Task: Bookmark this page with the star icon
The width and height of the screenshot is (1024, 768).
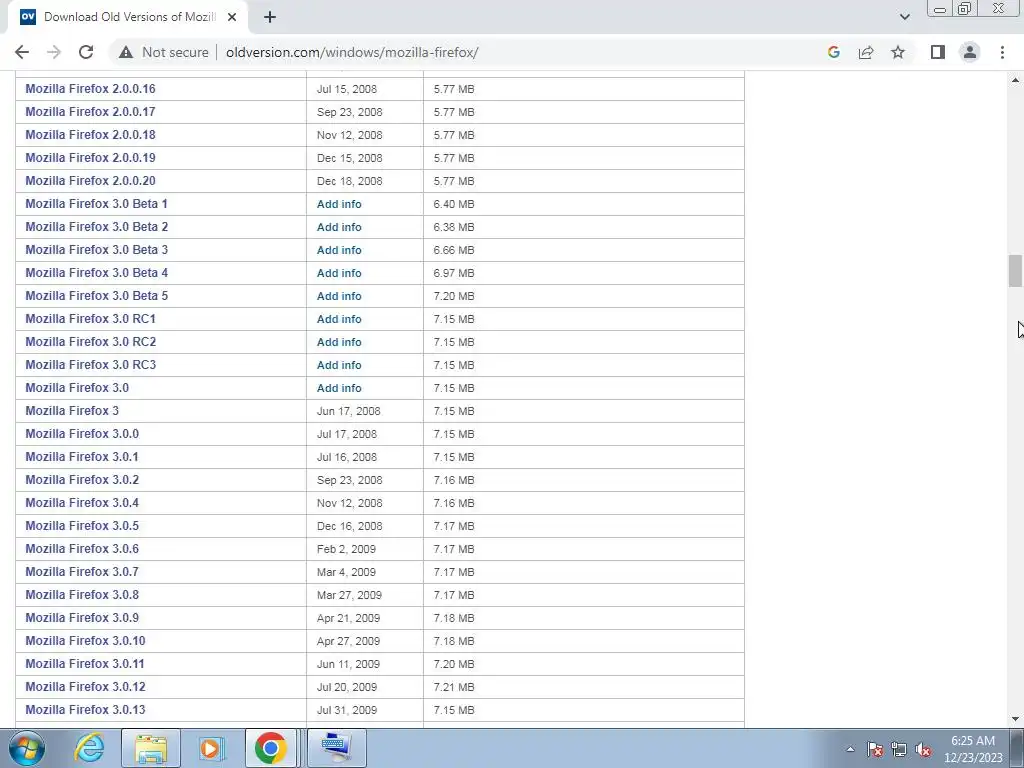Action: pyautogui.click(x=898, y=52)
